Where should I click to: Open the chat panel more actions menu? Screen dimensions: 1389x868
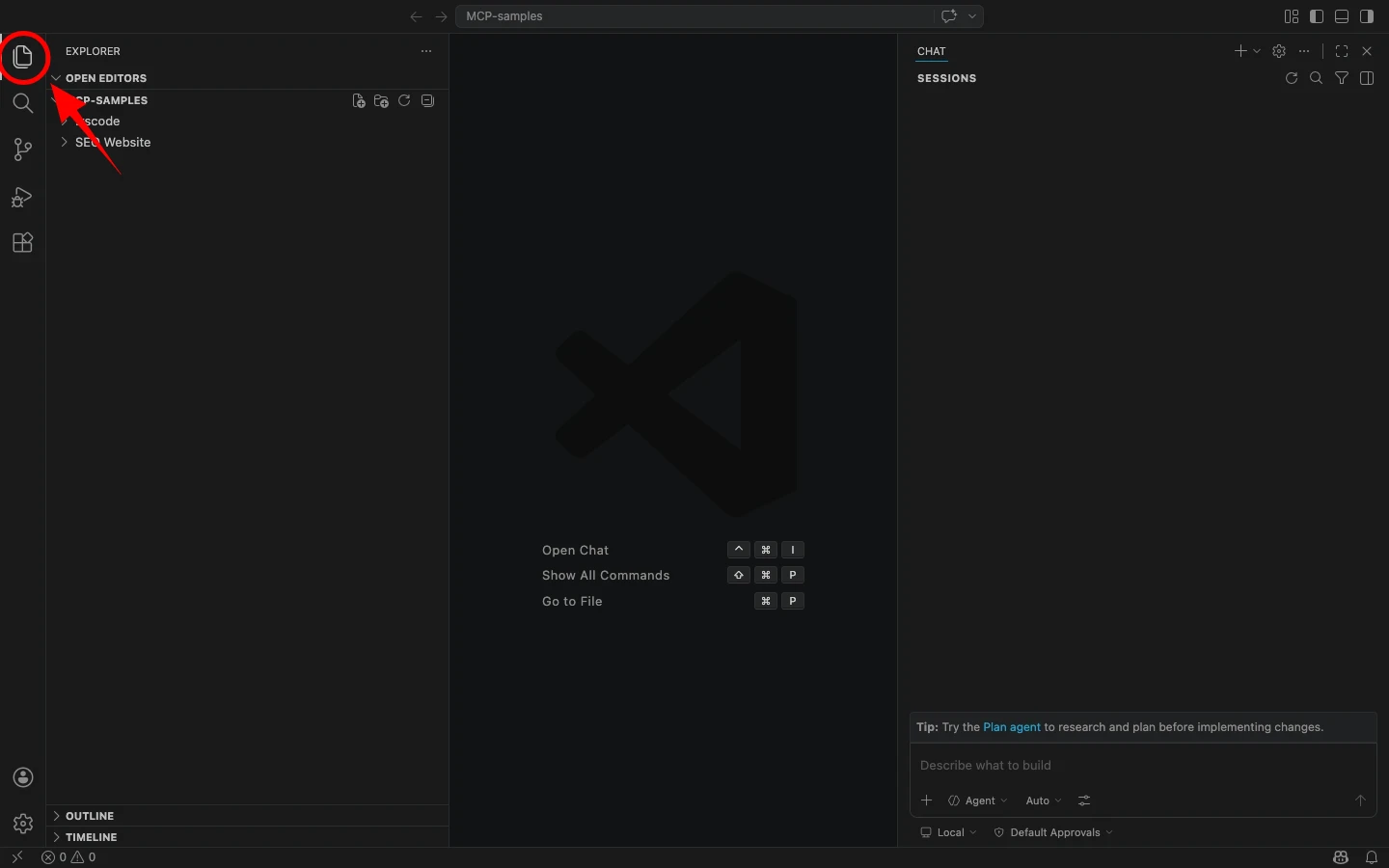coord(1304,51)
